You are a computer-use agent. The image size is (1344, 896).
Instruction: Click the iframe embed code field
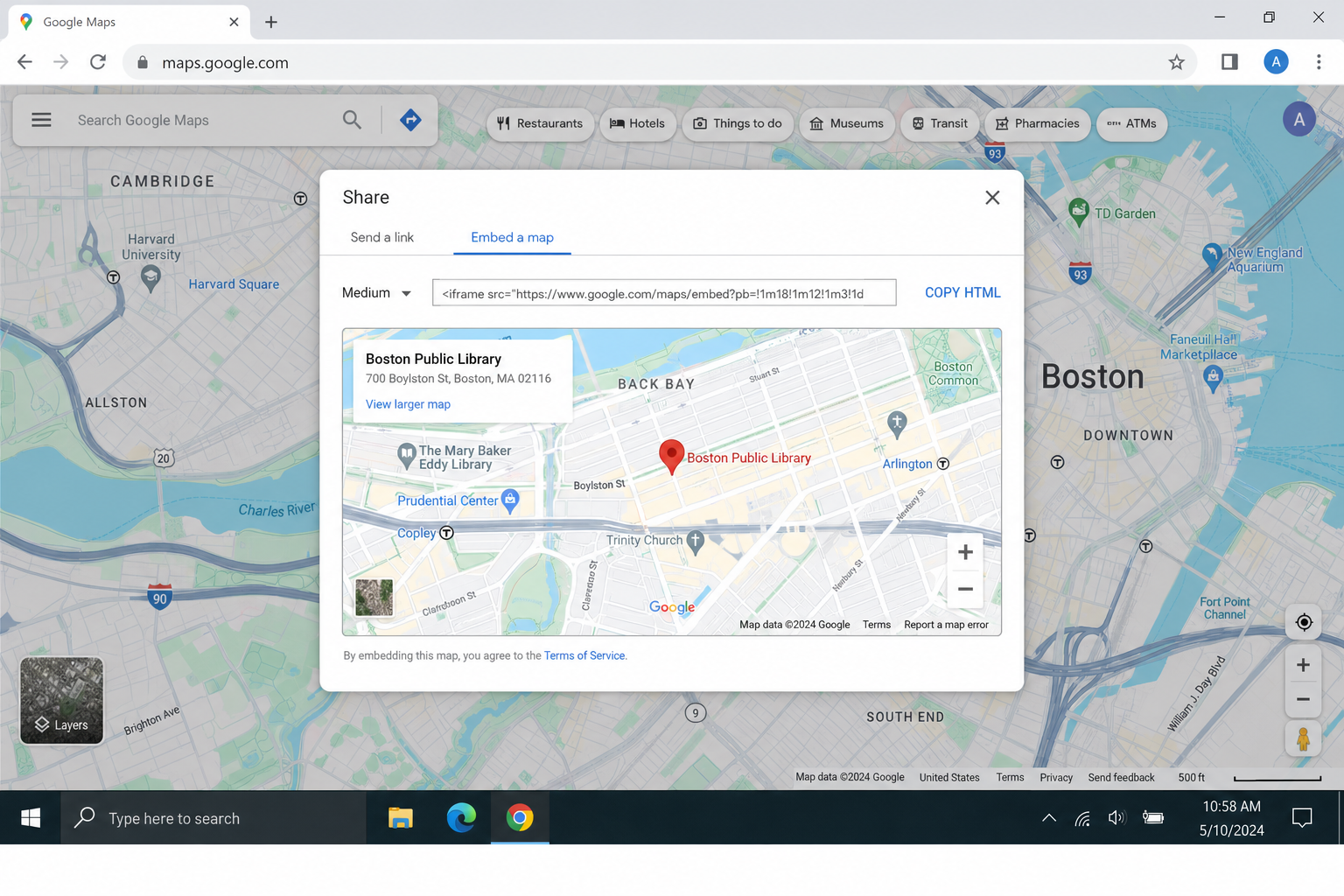pos(664,293)
